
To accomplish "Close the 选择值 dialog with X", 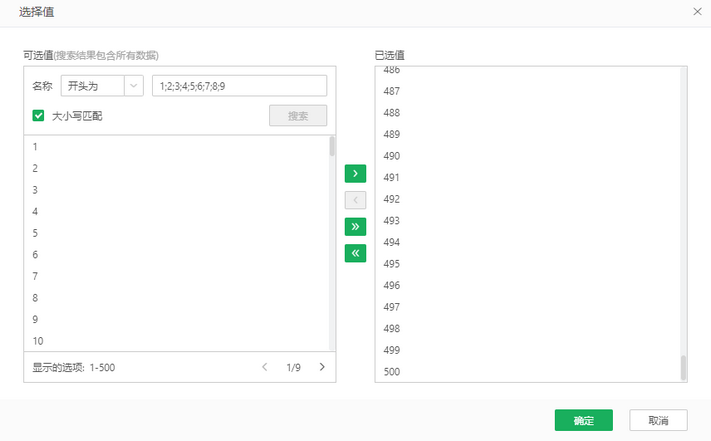I will tap(697, 10).
